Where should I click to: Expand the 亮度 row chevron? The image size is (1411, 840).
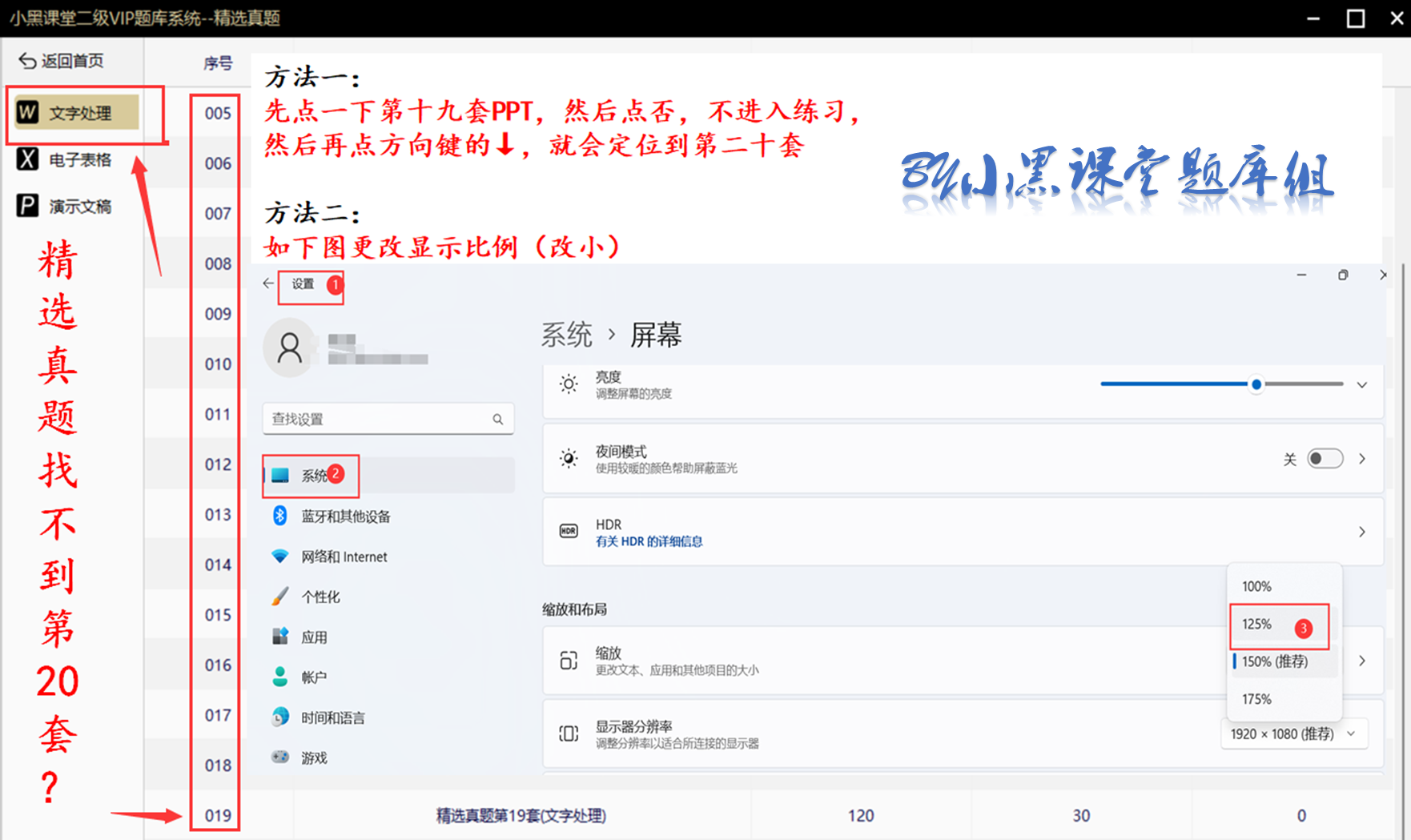1361,385
